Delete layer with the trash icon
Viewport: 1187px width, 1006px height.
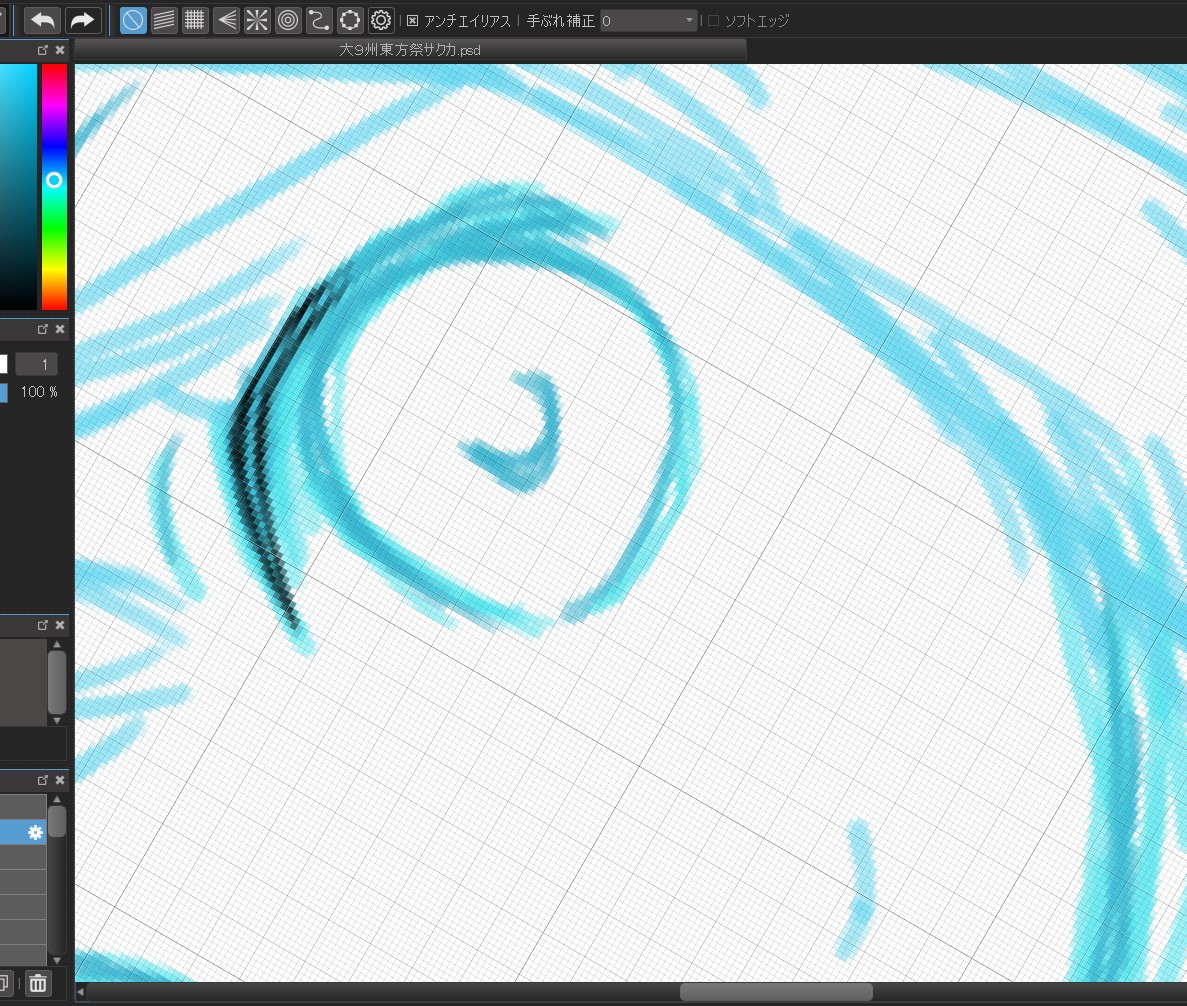point(38,984)
